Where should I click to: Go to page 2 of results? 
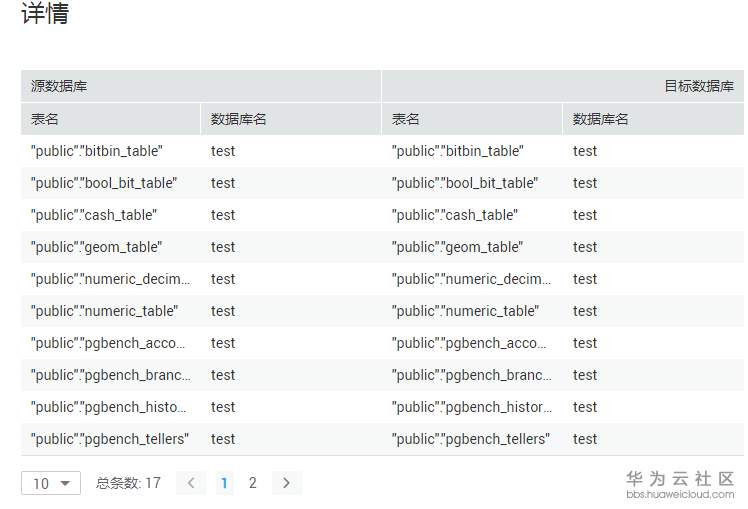click(x=253, y=483)
